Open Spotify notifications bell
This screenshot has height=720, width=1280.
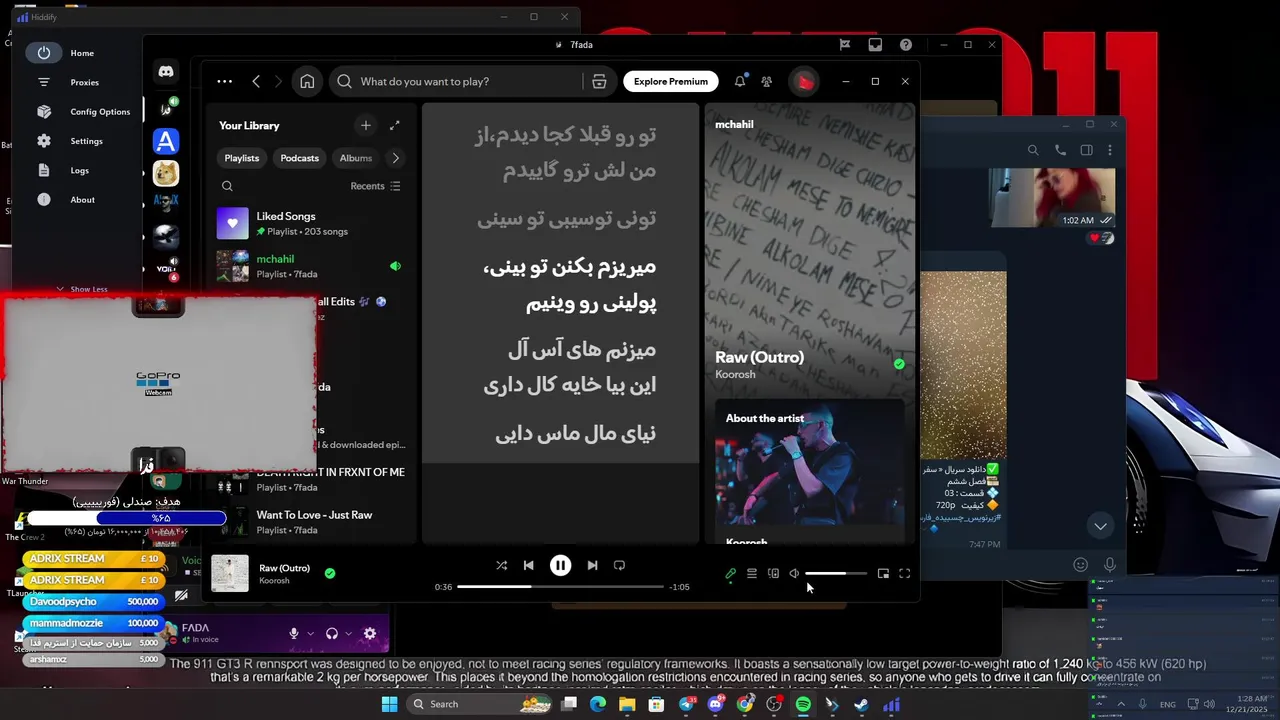(740, 82)
